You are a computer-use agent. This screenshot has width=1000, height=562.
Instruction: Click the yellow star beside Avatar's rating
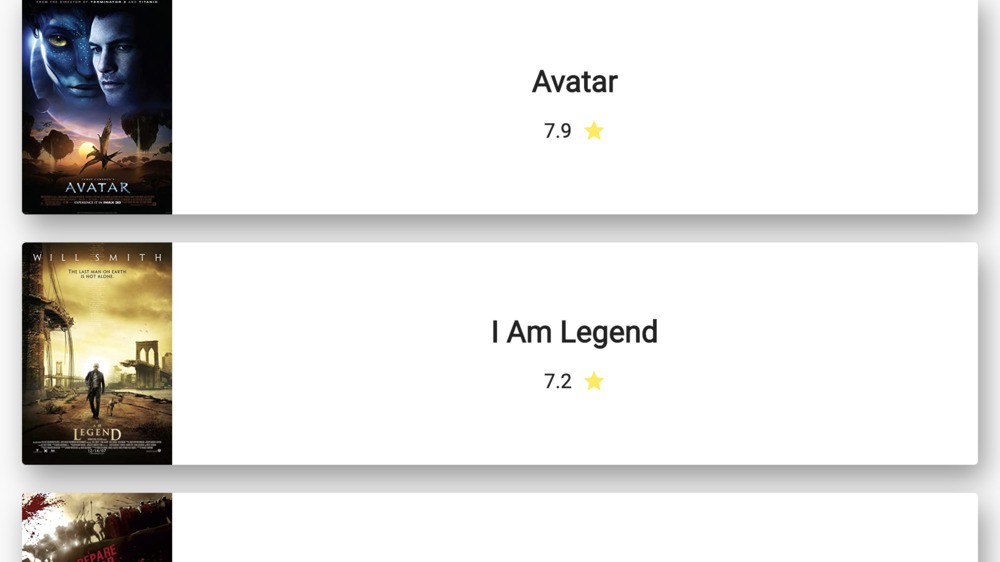click(x=594, y=131)
